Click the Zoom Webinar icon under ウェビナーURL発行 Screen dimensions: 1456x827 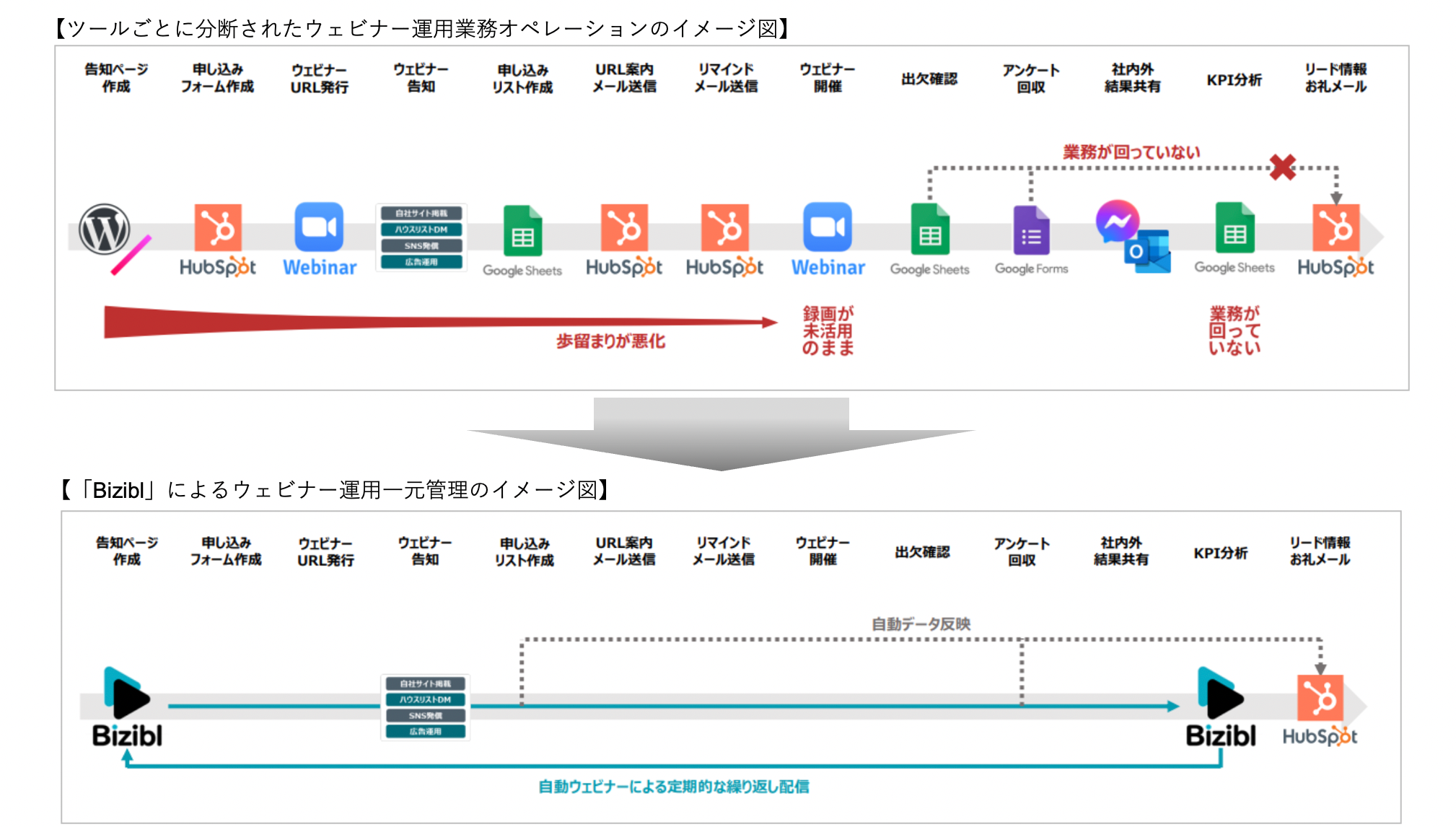(x=319, y=227)
